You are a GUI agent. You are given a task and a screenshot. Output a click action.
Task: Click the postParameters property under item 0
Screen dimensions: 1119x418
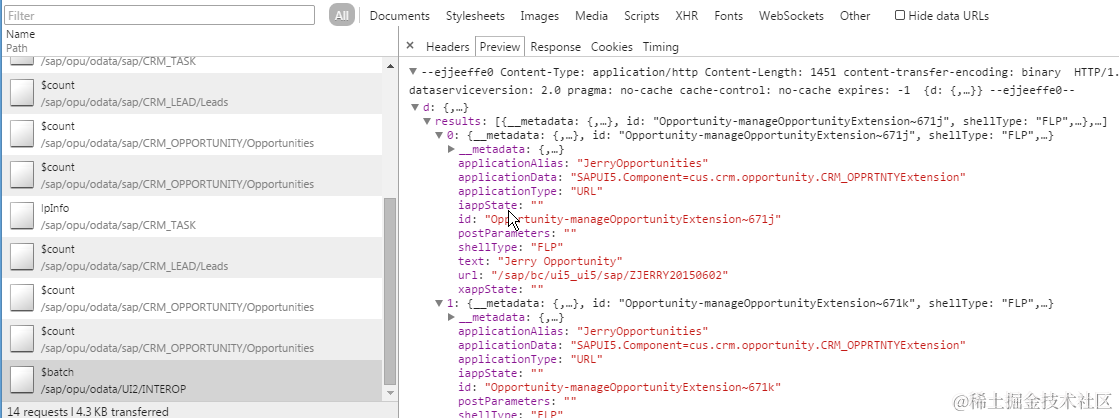coord(517,233)
